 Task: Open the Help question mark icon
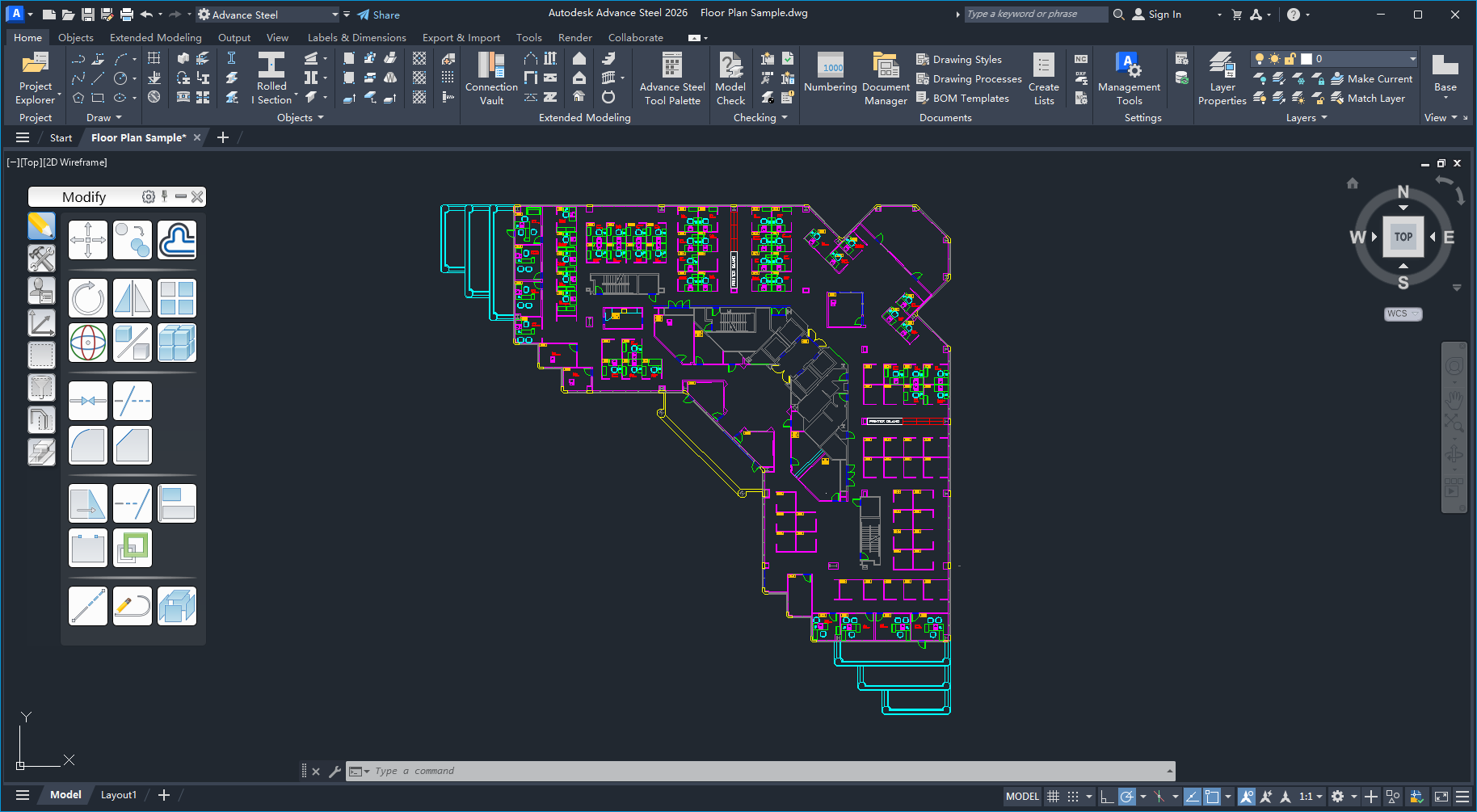click(x=1294, y=15)
